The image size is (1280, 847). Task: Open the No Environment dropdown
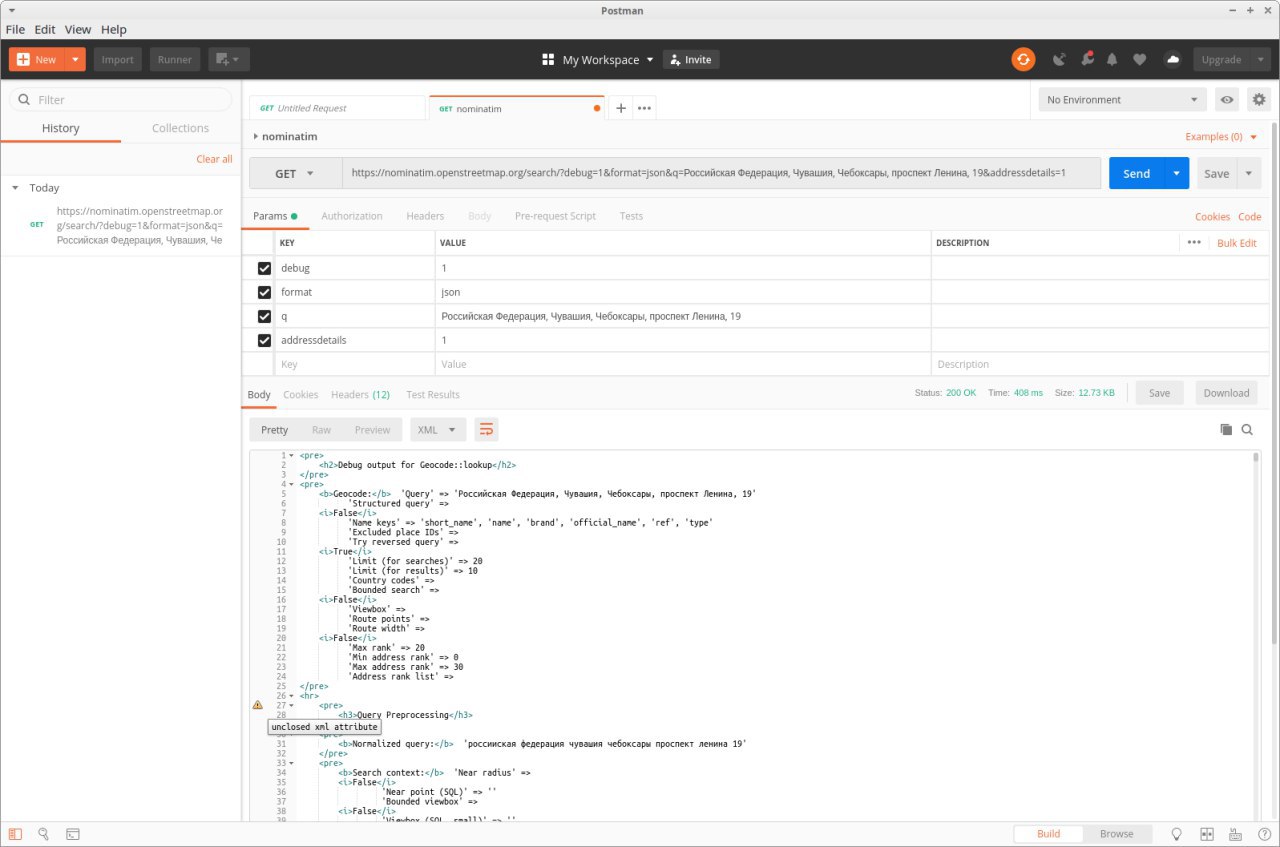[x=1123, y=100]
